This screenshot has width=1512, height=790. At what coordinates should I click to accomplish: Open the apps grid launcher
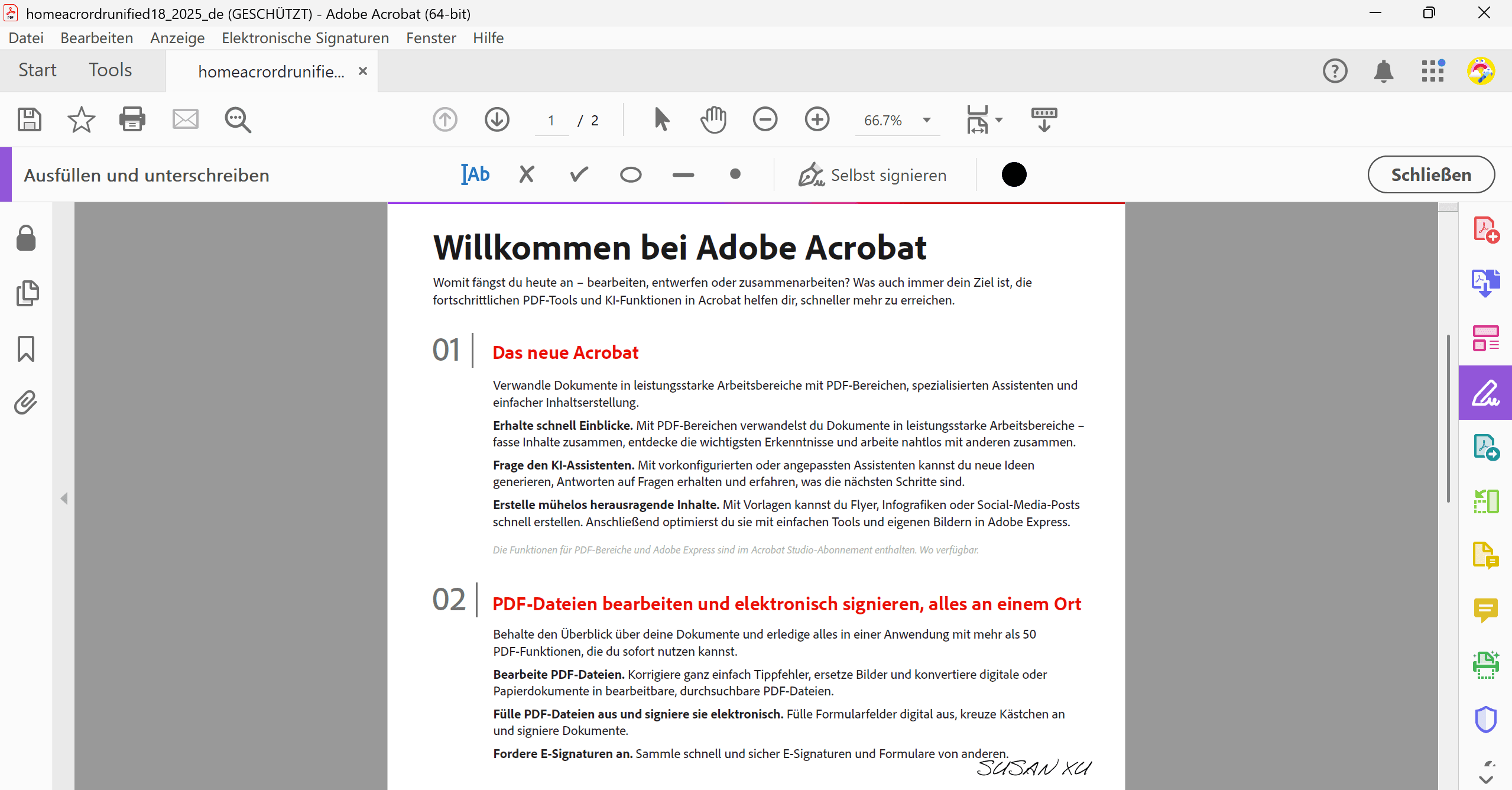pos(1433,71)
